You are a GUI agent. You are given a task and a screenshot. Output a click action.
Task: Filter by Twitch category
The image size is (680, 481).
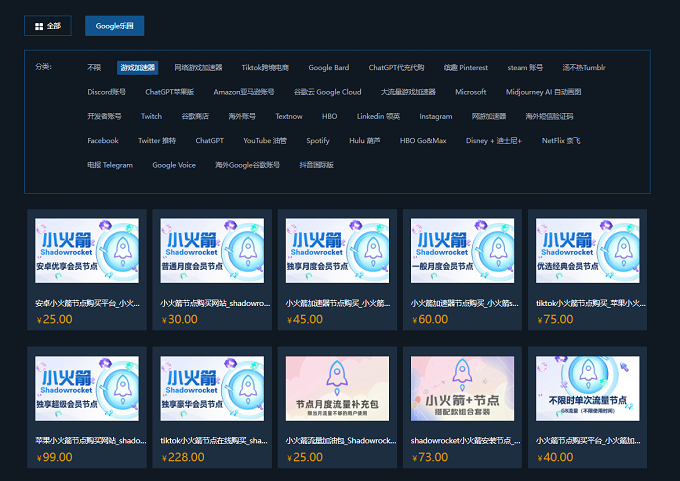(151, 116)
